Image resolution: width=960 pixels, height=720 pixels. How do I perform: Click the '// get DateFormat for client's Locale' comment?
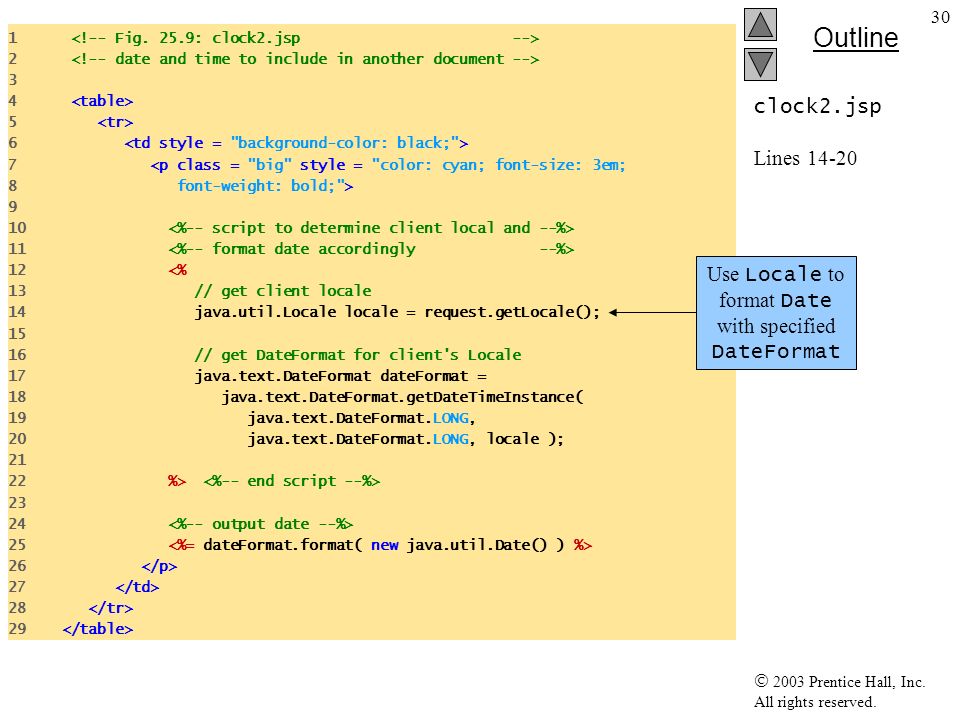(358, 355)
